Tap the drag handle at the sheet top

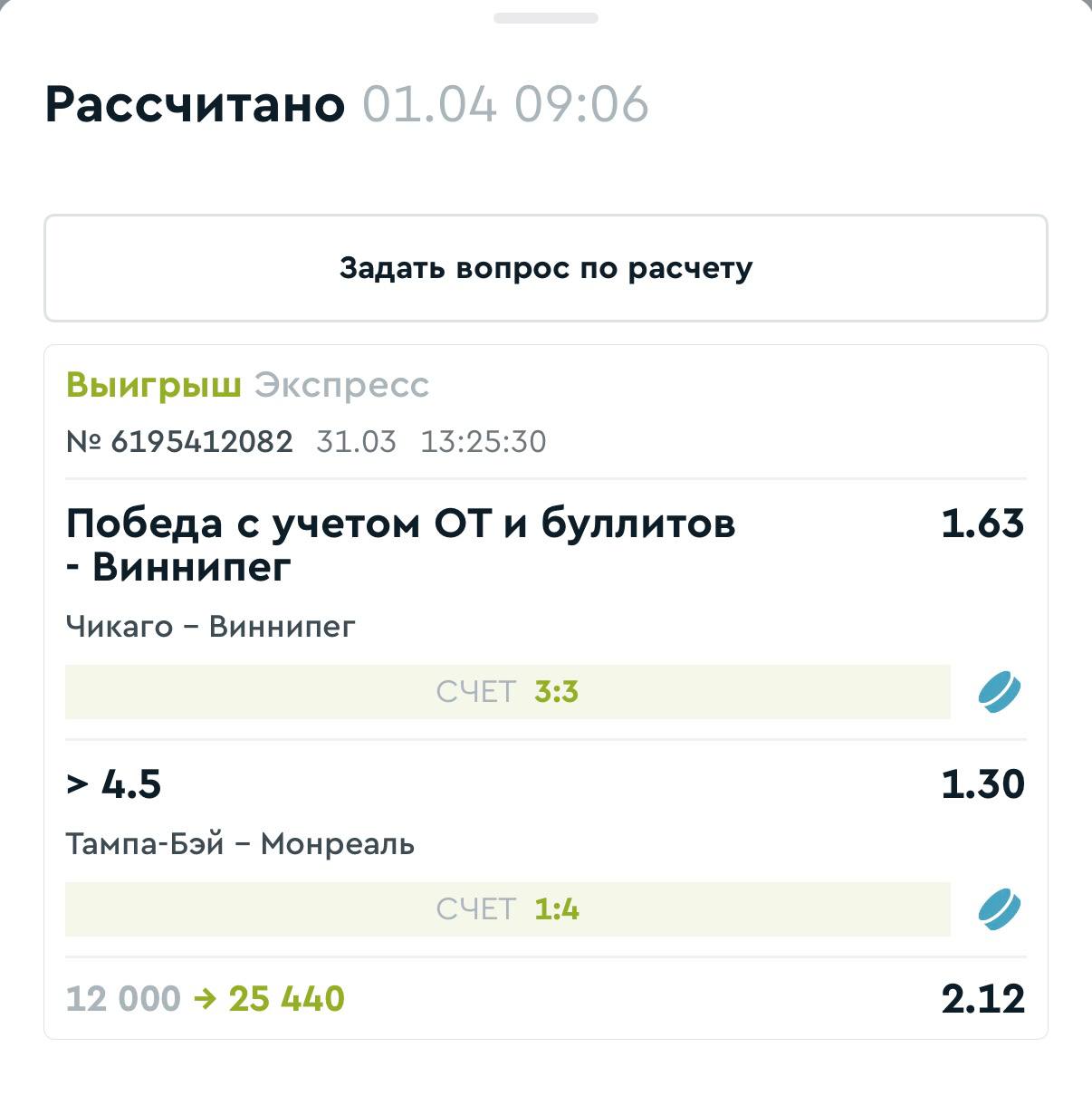(x=545, y=18)
